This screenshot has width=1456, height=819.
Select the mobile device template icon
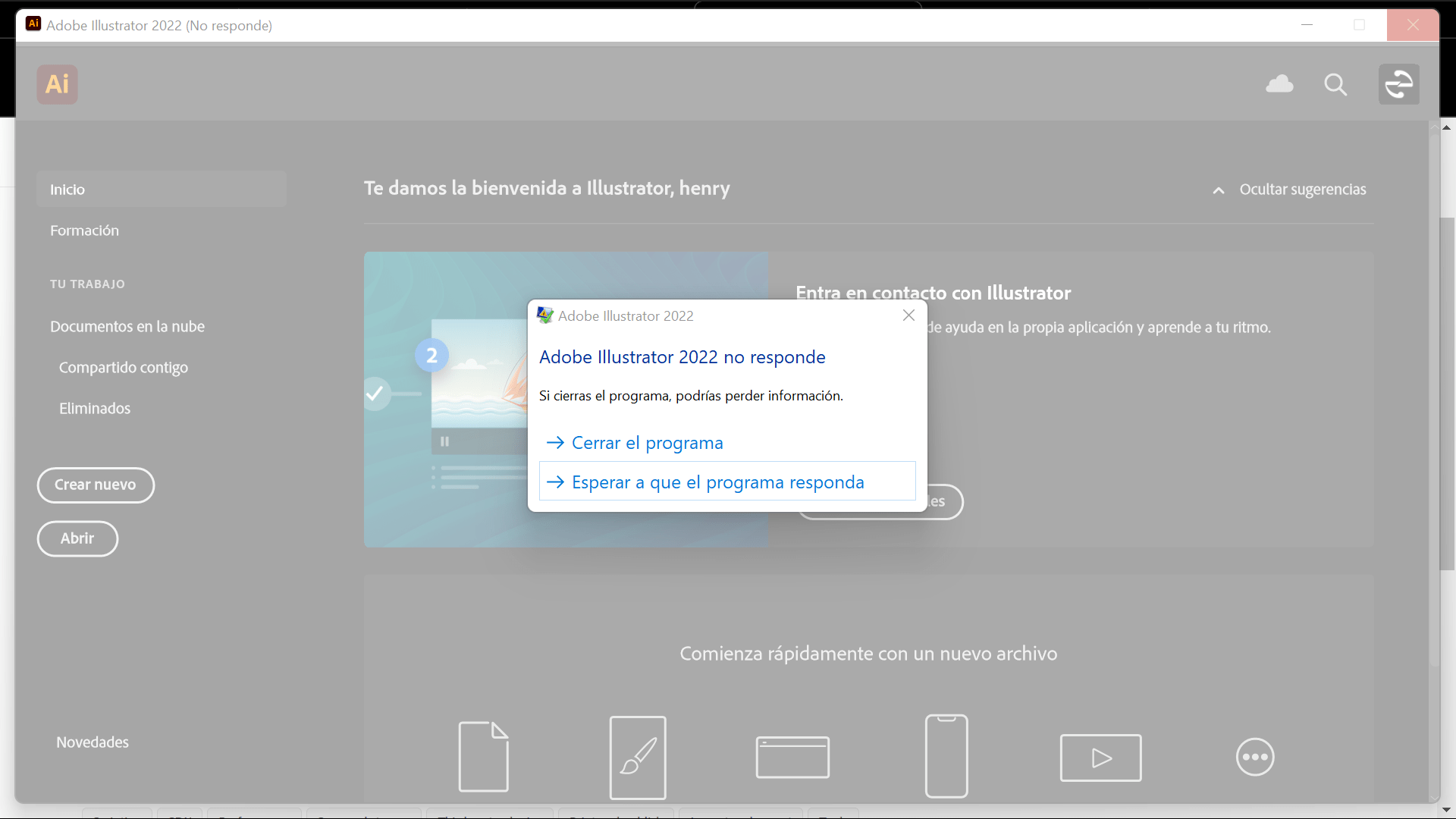tap(946, 756)
